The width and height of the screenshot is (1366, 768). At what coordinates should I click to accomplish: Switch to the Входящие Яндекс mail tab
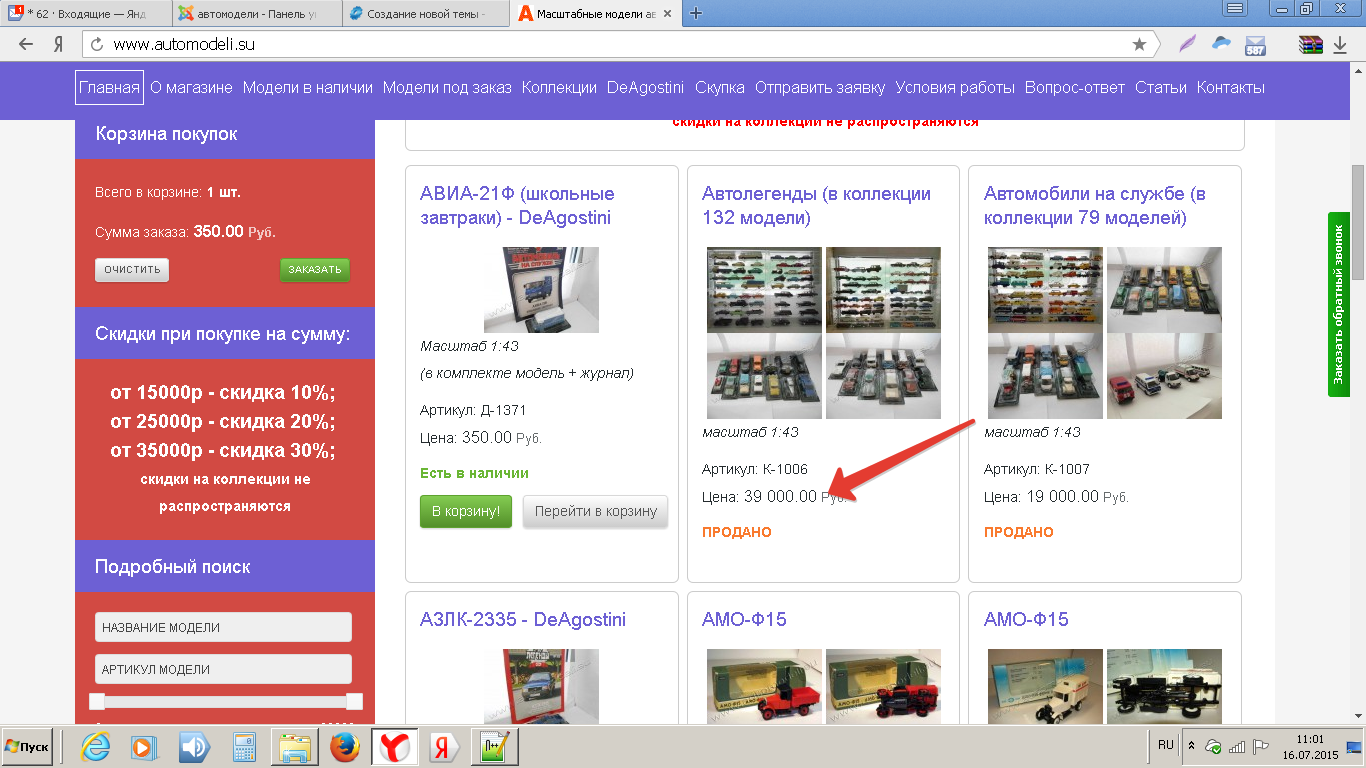coord(86,14)
